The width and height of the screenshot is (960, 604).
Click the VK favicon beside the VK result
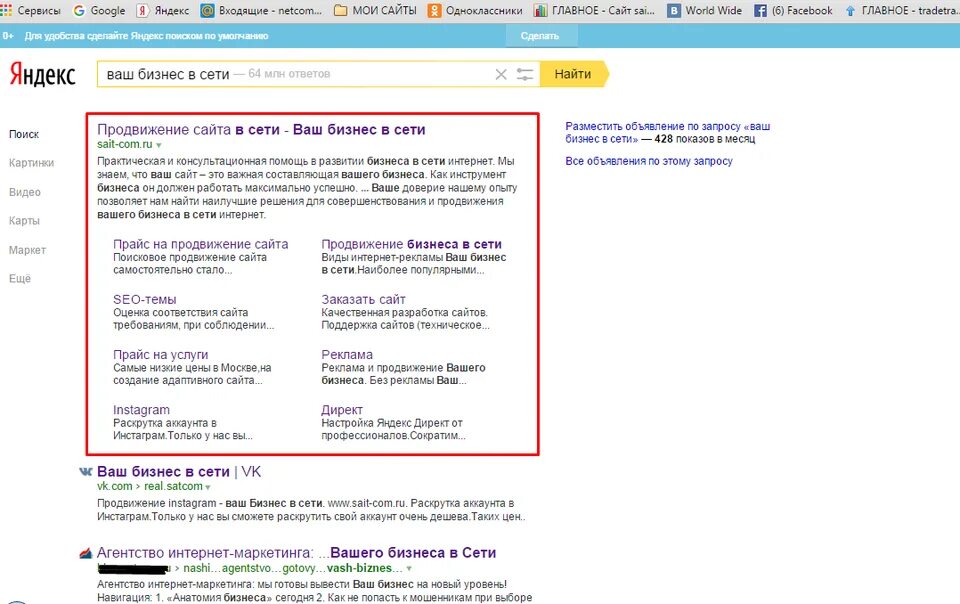[86, 472]
